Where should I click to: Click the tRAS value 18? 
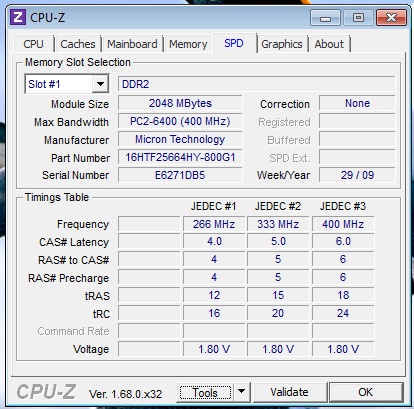[343, 295]
